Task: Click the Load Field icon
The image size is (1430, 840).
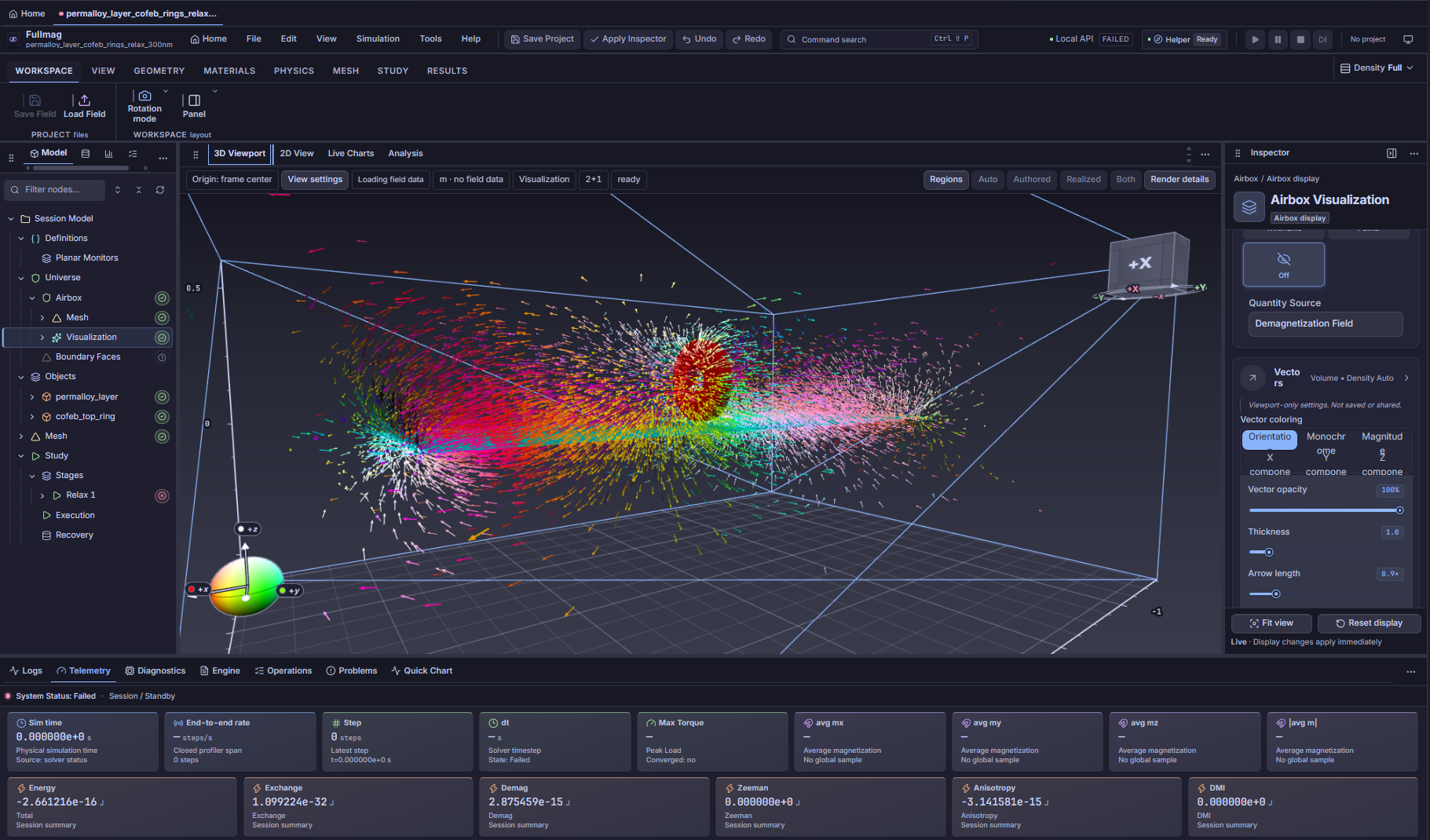Action: point(84,100)
